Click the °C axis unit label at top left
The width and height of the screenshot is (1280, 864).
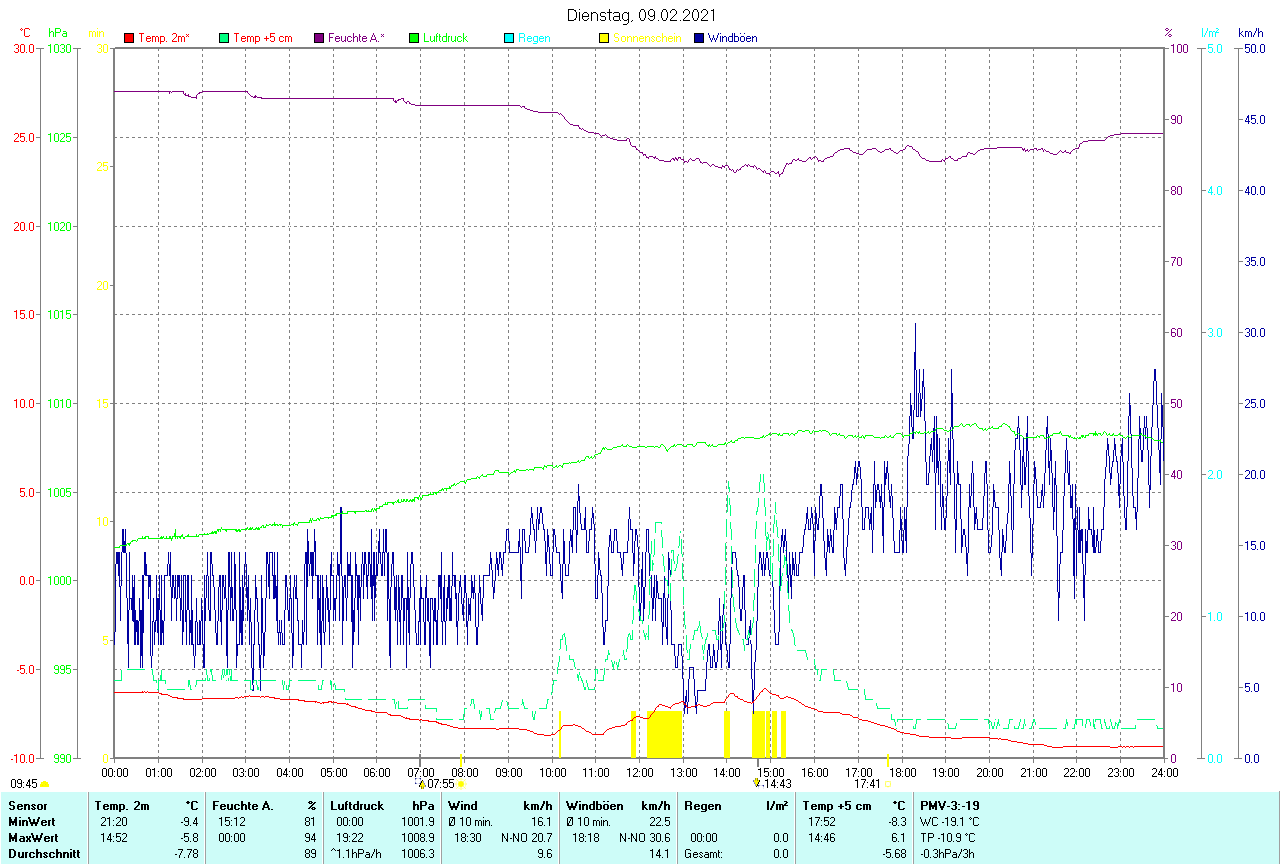26,33
